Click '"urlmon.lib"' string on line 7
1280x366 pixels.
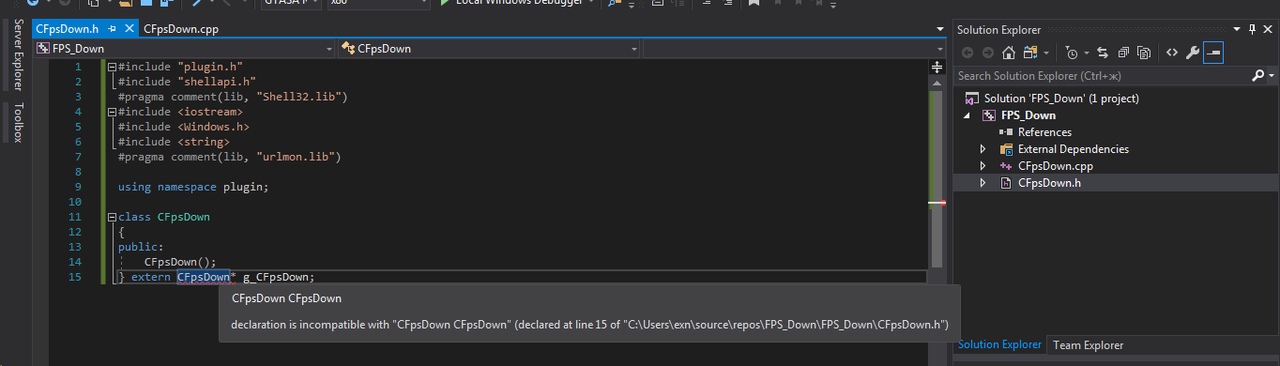tap(296, 157)
